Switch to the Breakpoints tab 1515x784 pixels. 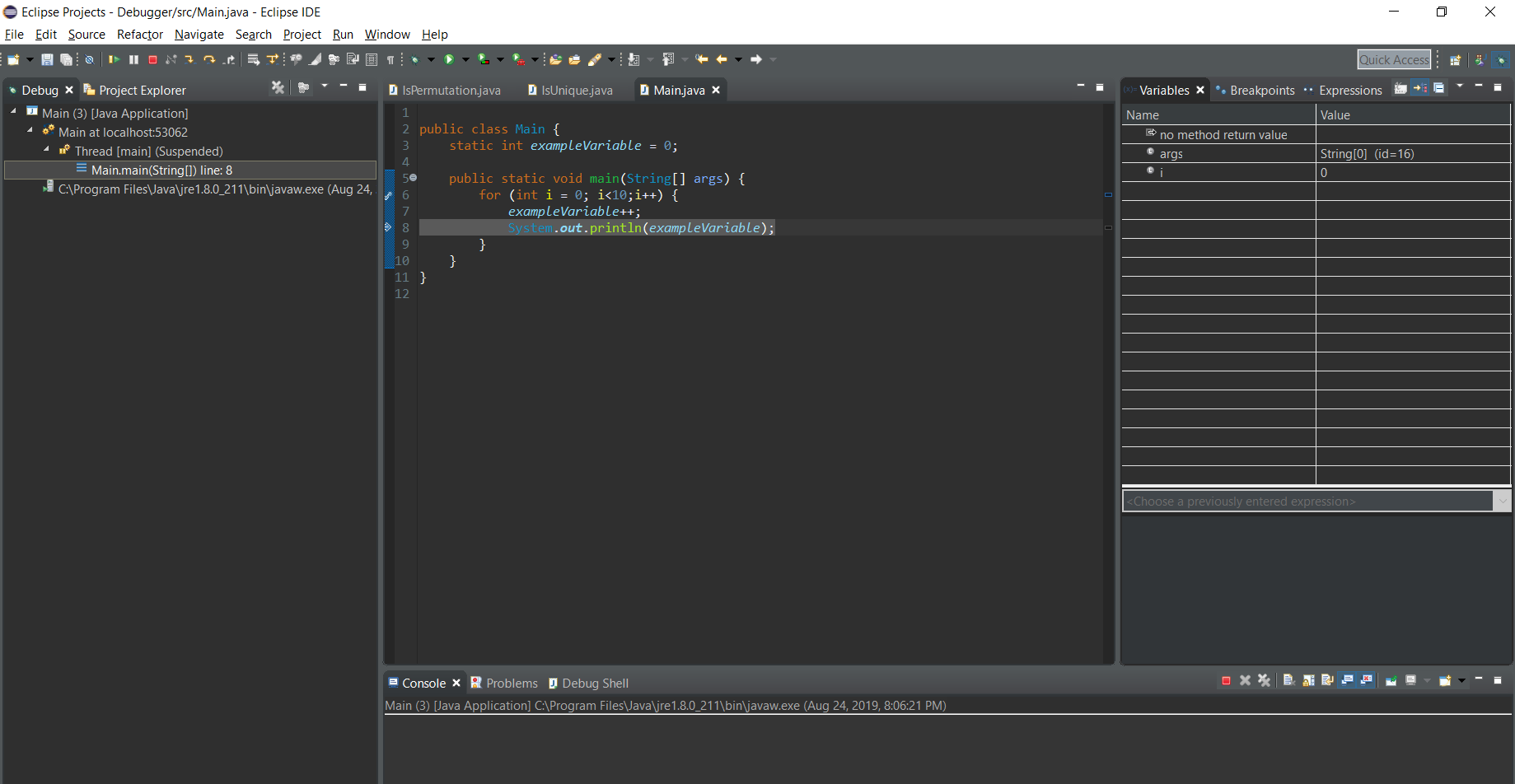1255,90
